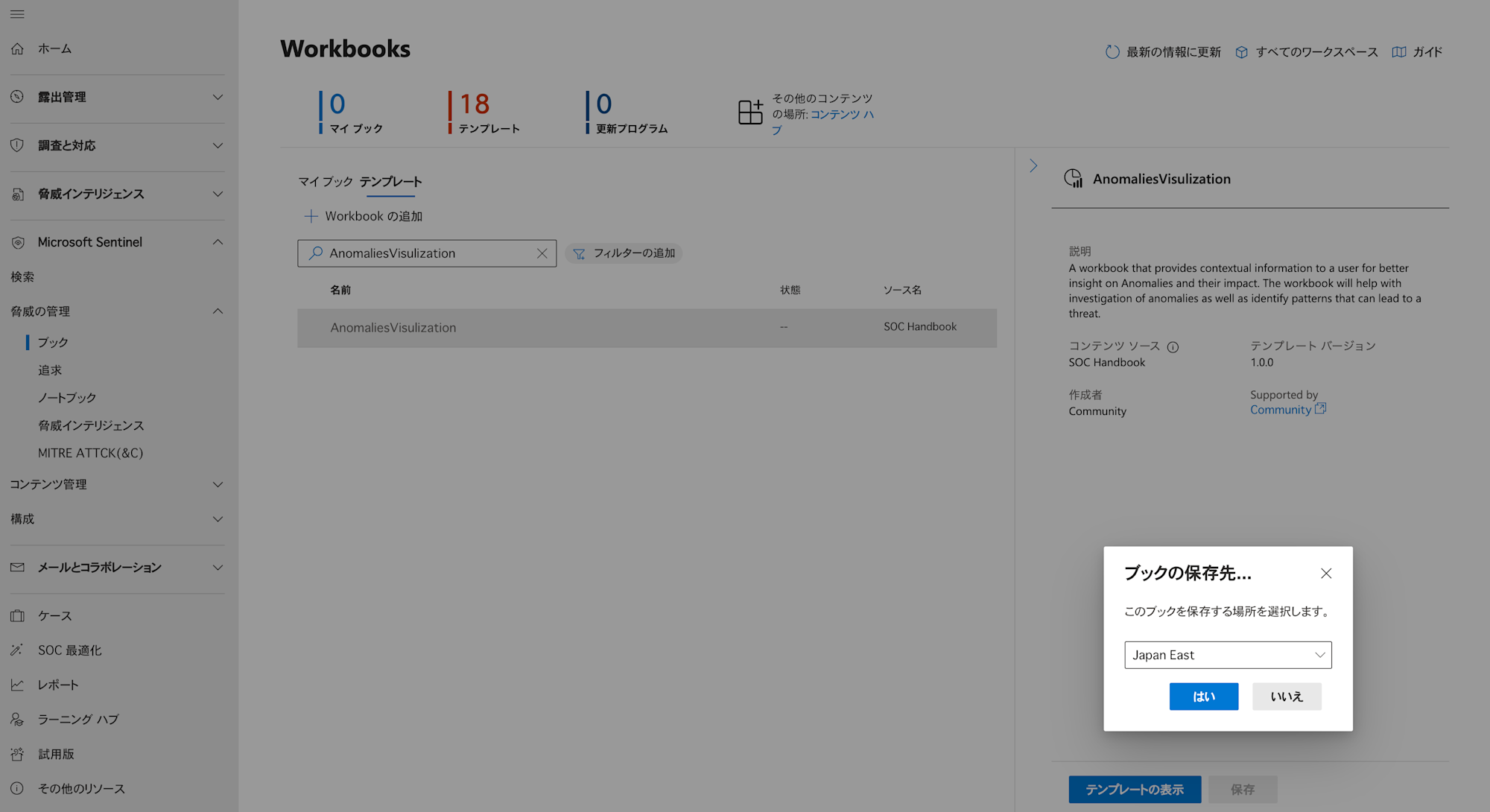Open the コンテンツ ハブ link
Image resolution: width=1490 pixels, height=812 pixels.
tap(842, 115)
